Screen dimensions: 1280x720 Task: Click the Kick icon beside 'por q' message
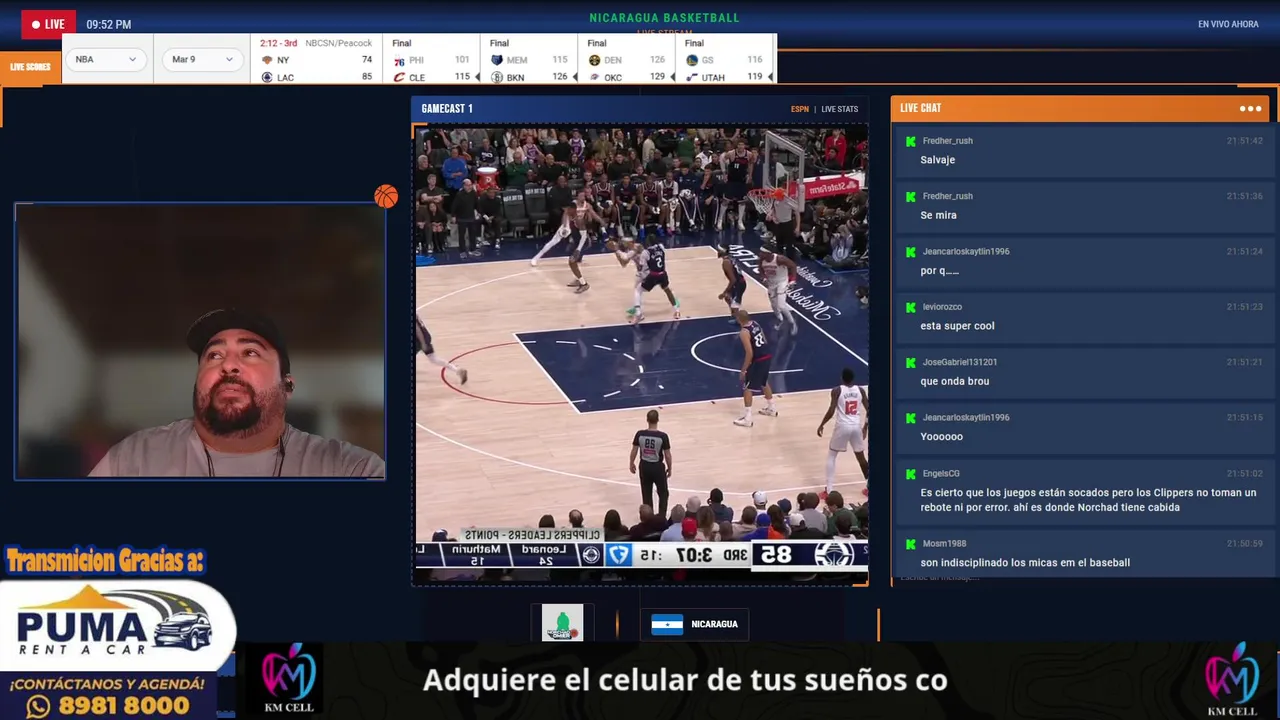[x=910, y=252]
